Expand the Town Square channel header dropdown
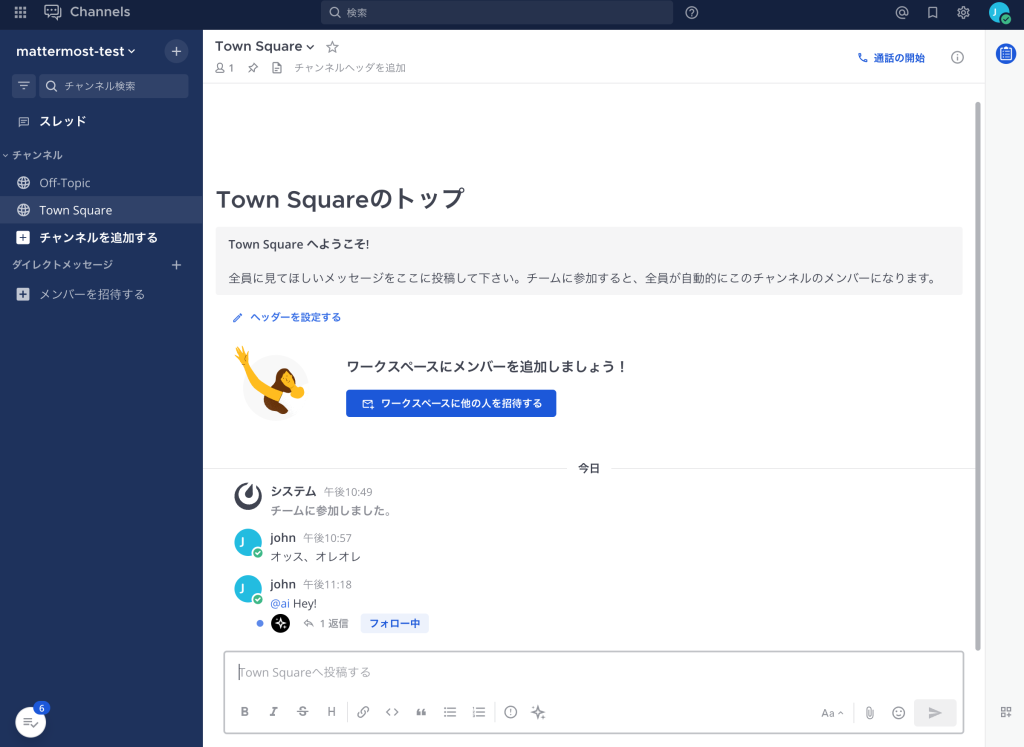The height and width of the screenshot is (747, 1024). click(x=265, y=47)
